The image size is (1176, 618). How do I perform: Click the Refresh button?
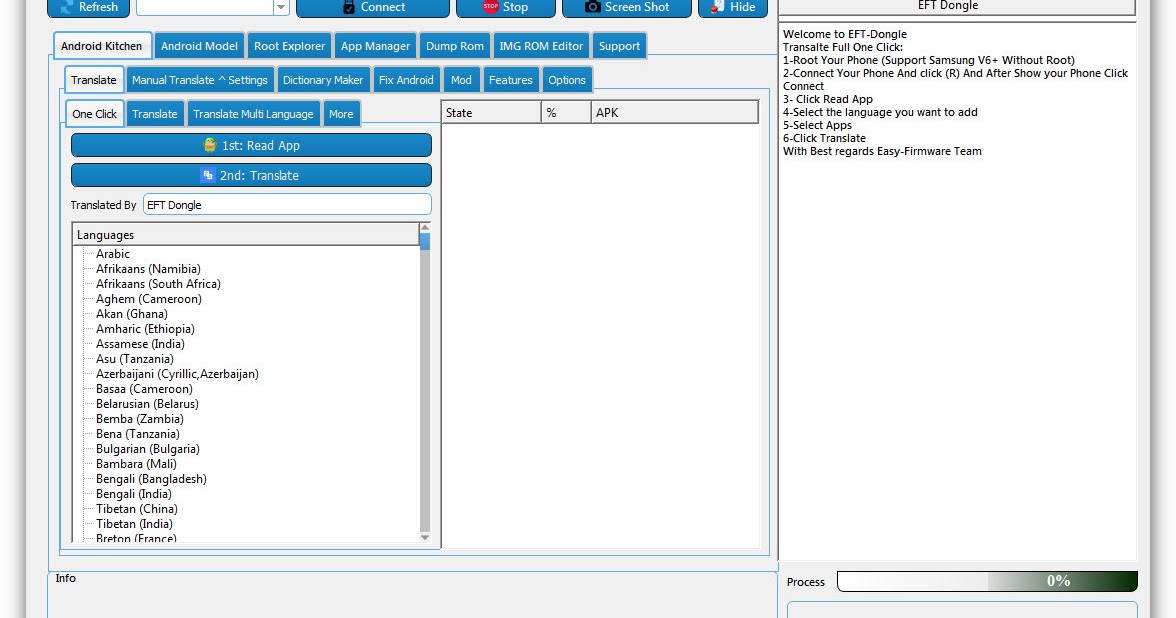coord(88,8)
